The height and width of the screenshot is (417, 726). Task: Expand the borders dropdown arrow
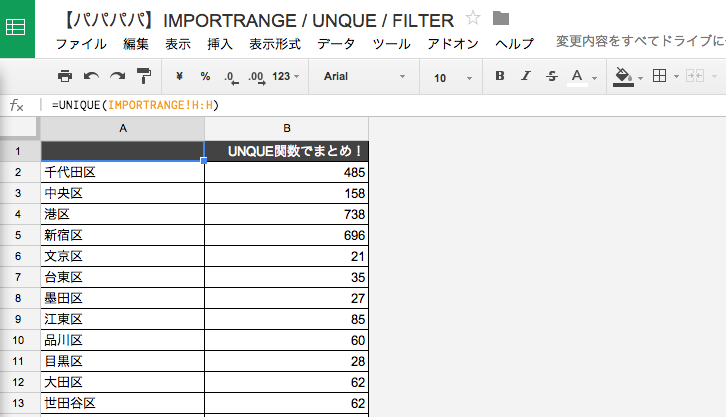click(x=676, y=76)
